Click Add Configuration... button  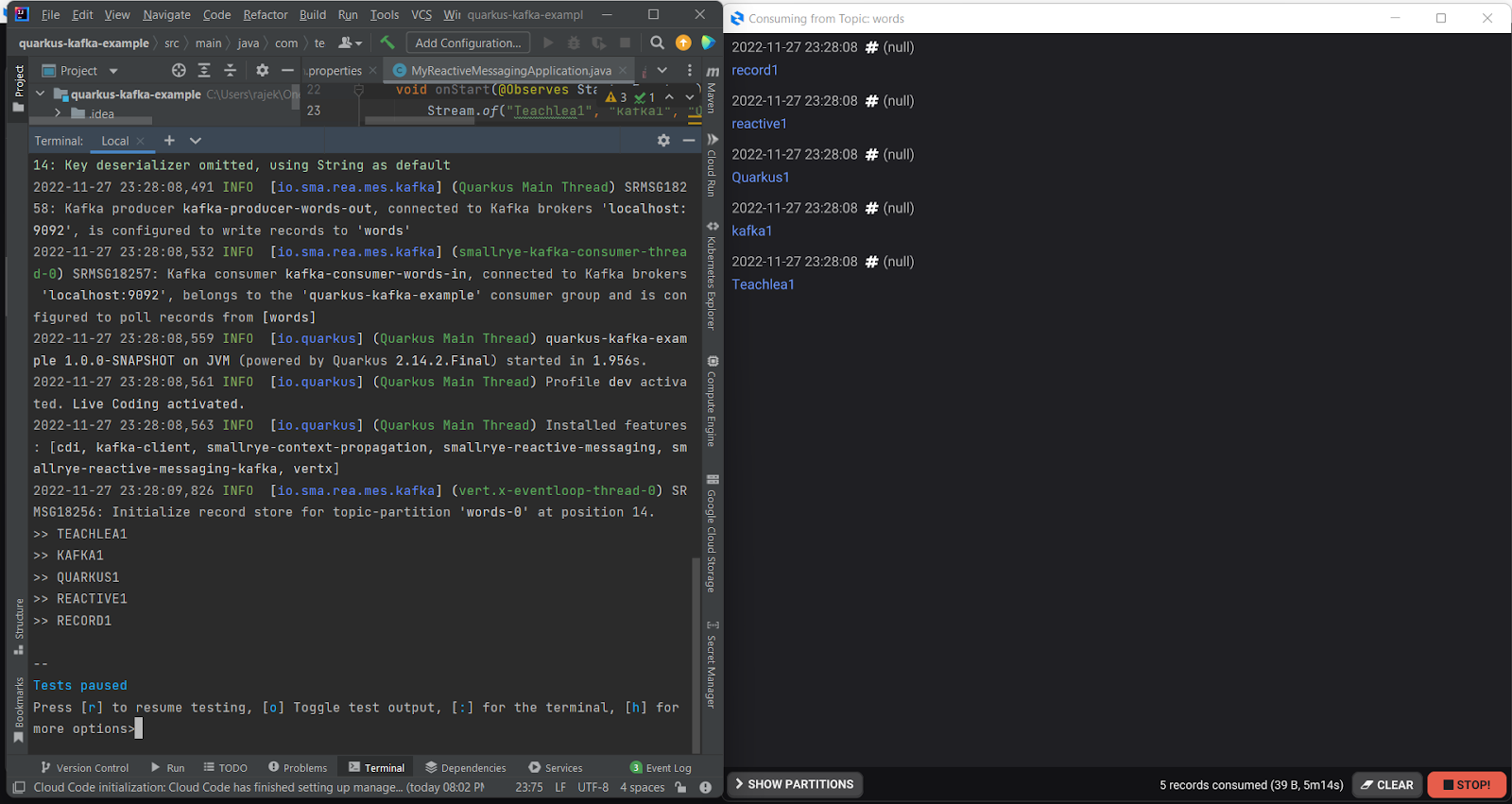[x=468, y=43]
